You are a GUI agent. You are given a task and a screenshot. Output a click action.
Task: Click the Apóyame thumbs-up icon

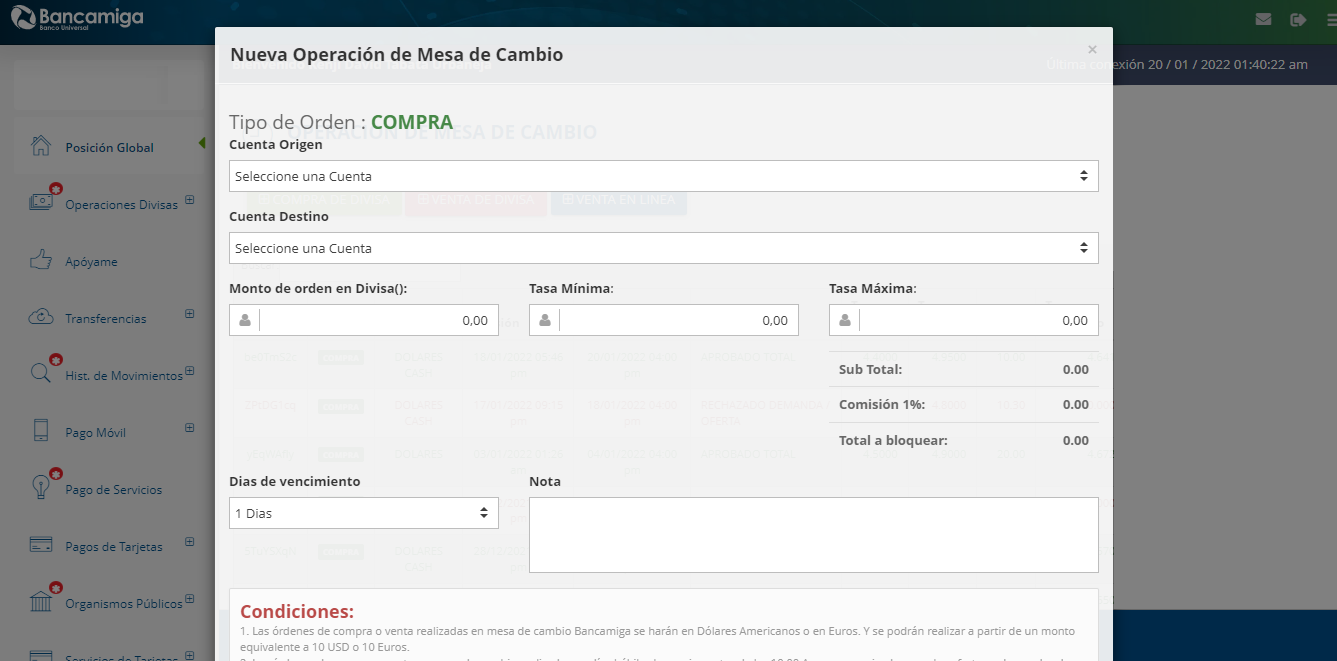pos(41,261)
